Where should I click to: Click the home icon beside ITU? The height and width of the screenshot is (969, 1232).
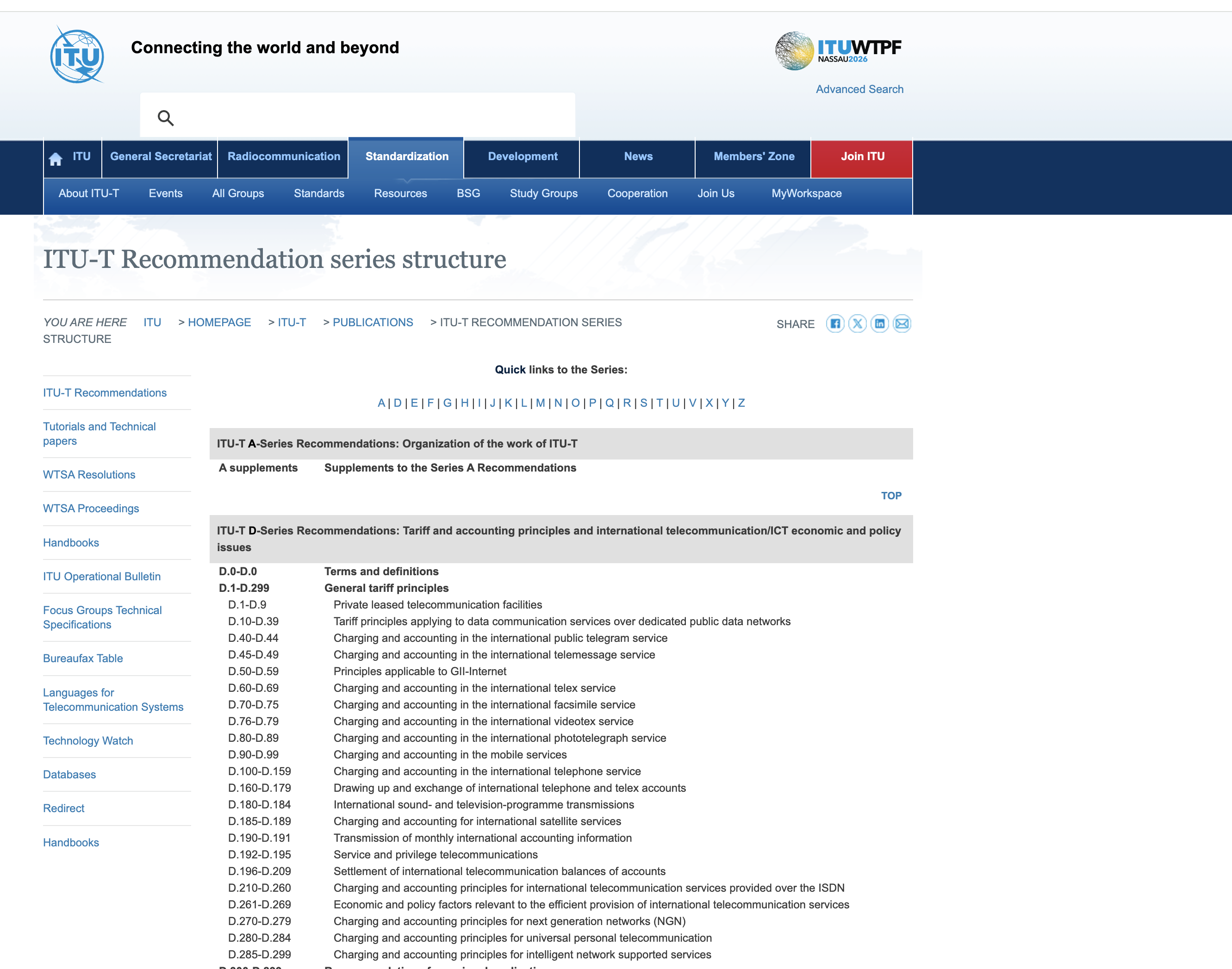pos(56,159)
